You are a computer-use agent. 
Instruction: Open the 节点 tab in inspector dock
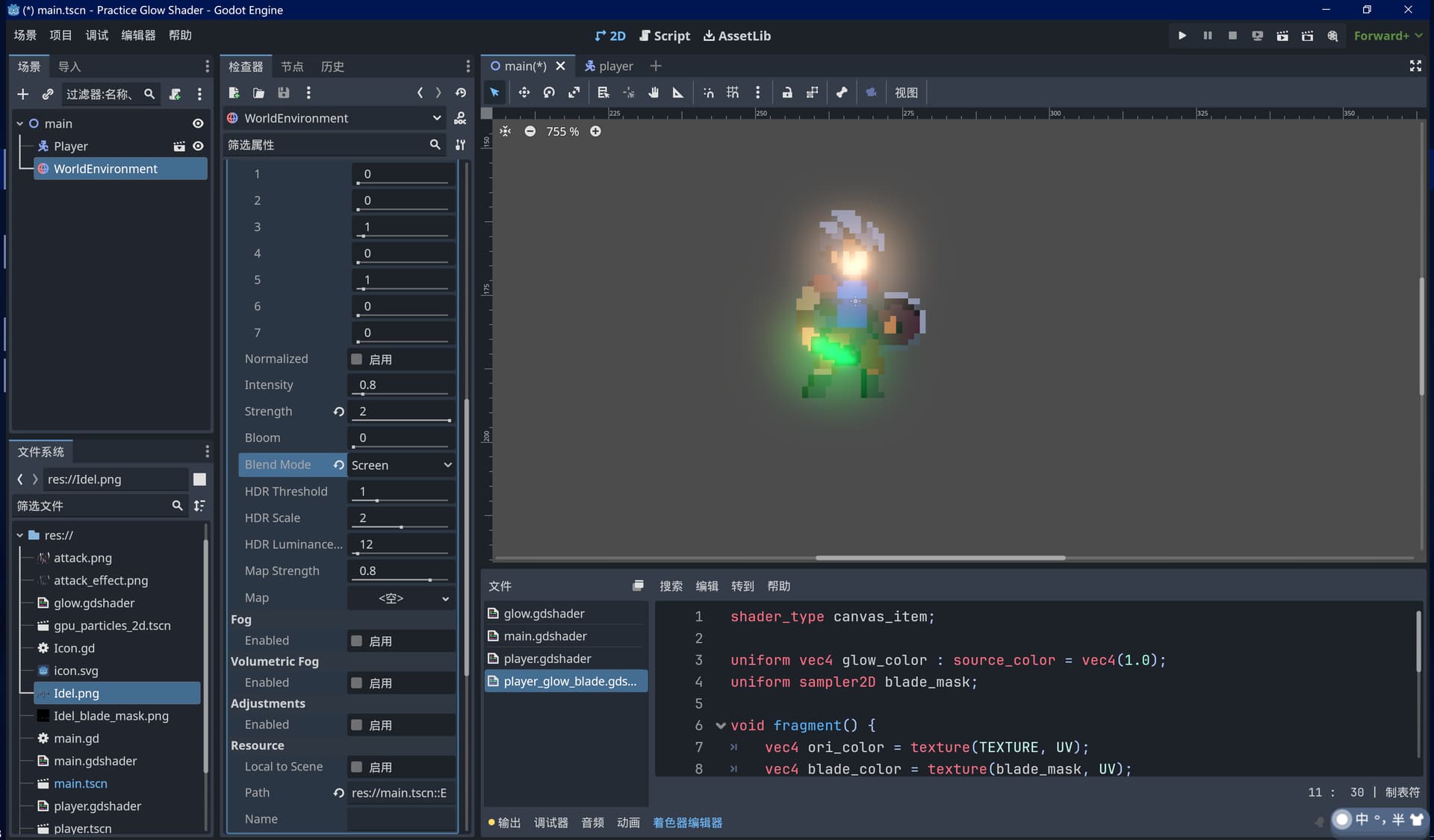point(292,66)
